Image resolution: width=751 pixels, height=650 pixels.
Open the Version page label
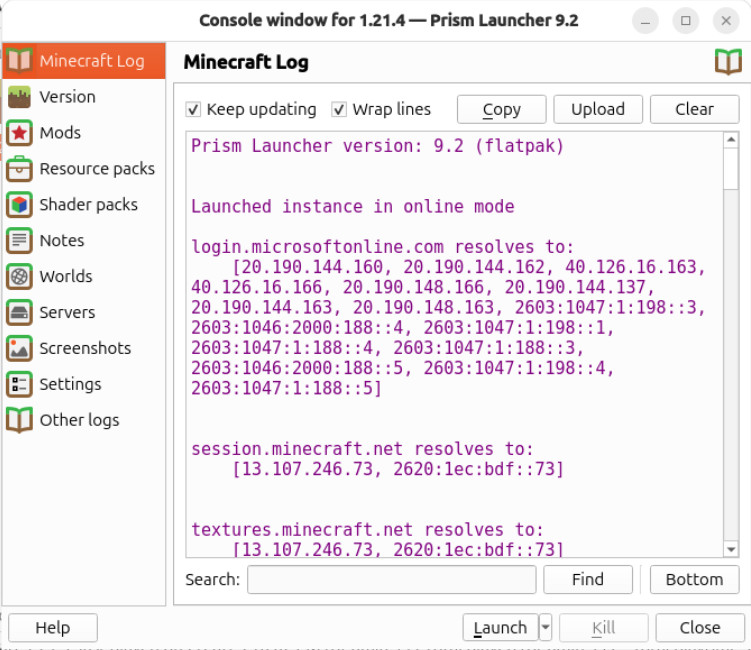68,97
